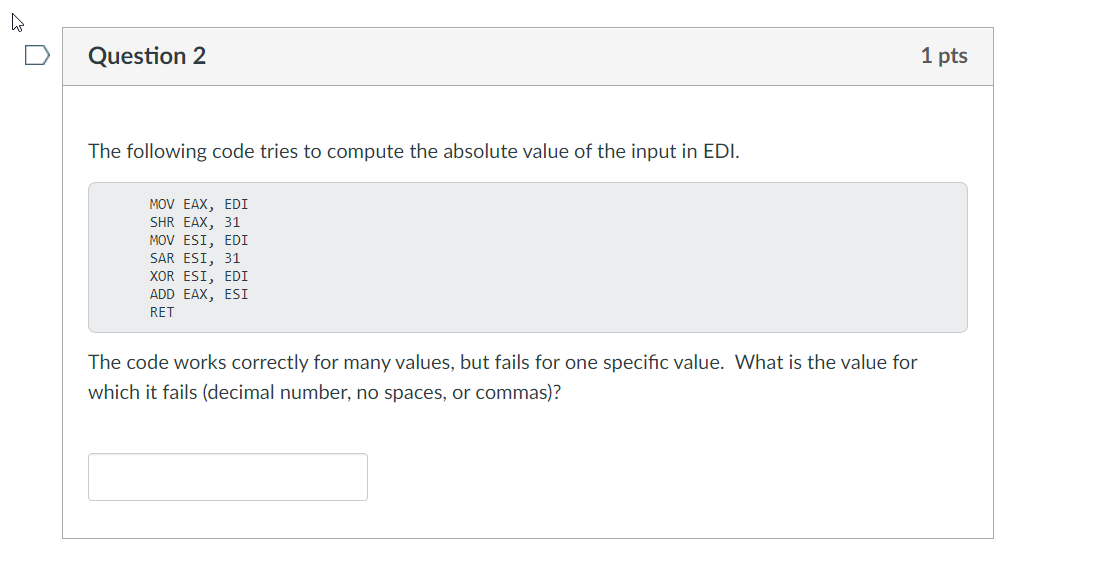Screen dimensions: 1113x583
Task: Click the "(decimal number, no spaces, or commas)?" text
Action: (382, 392)
